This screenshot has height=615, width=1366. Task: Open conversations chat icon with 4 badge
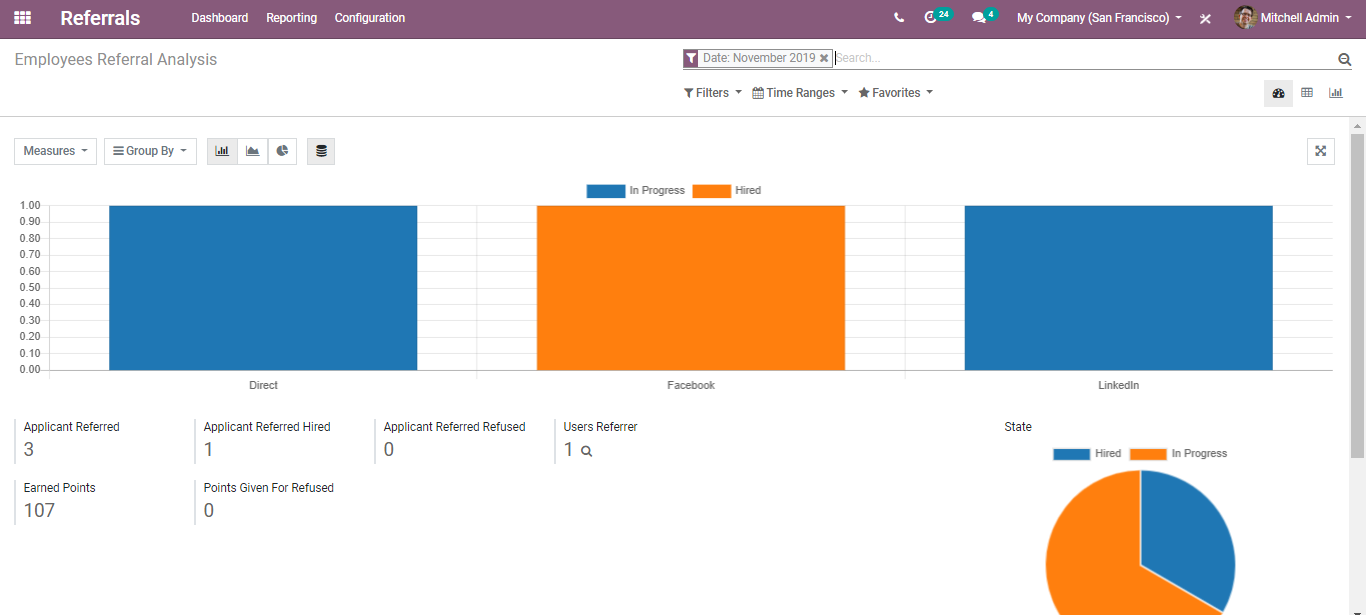click(x=984, y=17)
